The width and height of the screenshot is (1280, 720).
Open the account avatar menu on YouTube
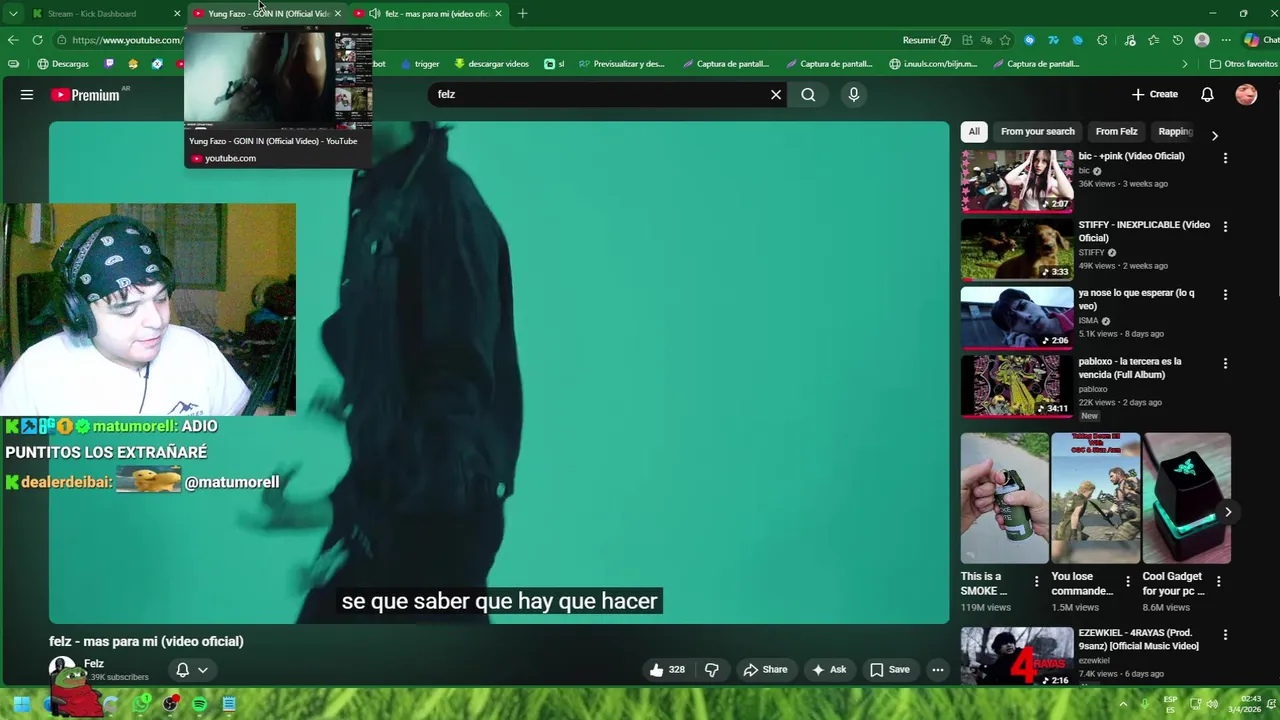(1246, 95)
